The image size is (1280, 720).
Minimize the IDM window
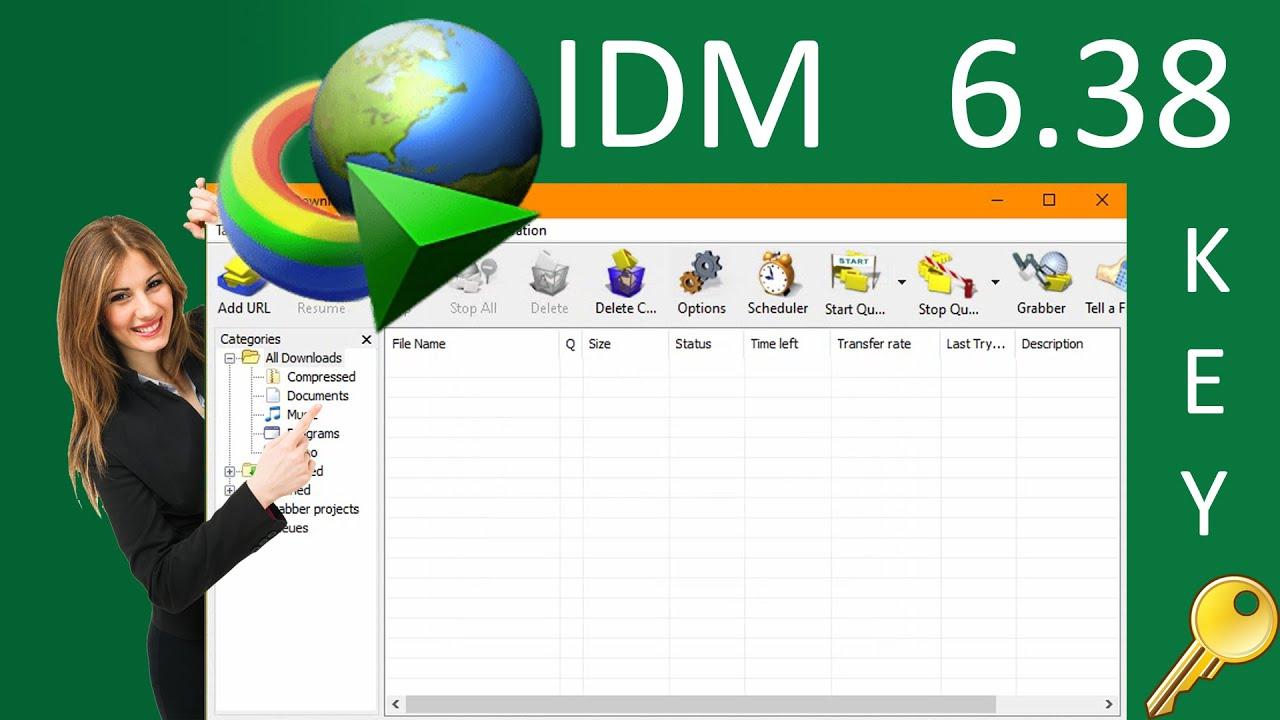click(x=997, y=200)
